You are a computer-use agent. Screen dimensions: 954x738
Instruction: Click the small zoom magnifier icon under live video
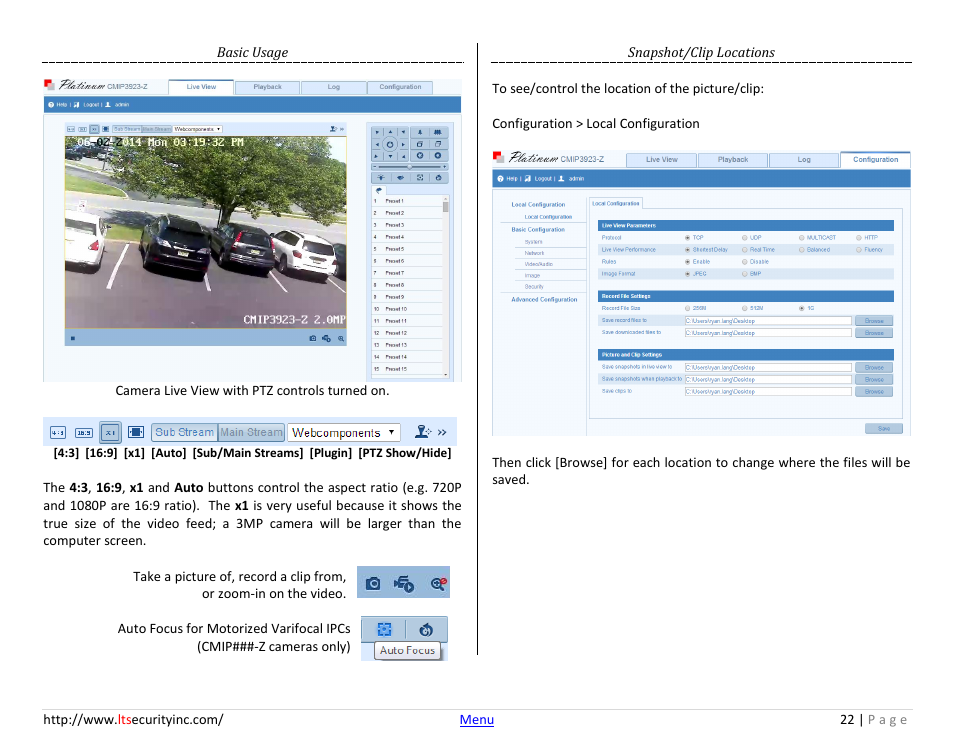pos(341,338)
